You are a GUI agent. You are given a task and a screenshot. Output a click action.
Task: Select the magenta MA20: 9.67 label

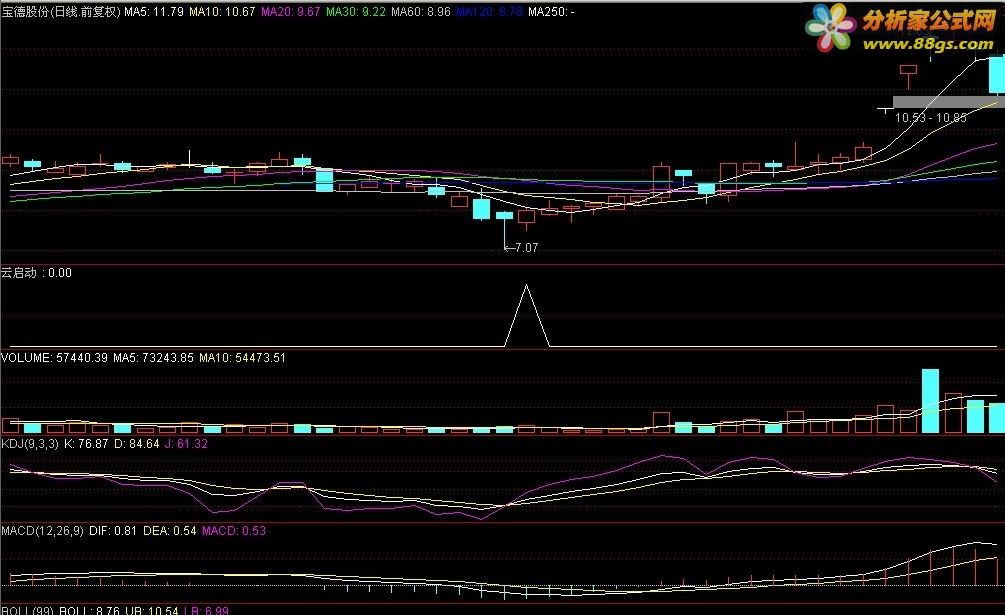[290, 12]
